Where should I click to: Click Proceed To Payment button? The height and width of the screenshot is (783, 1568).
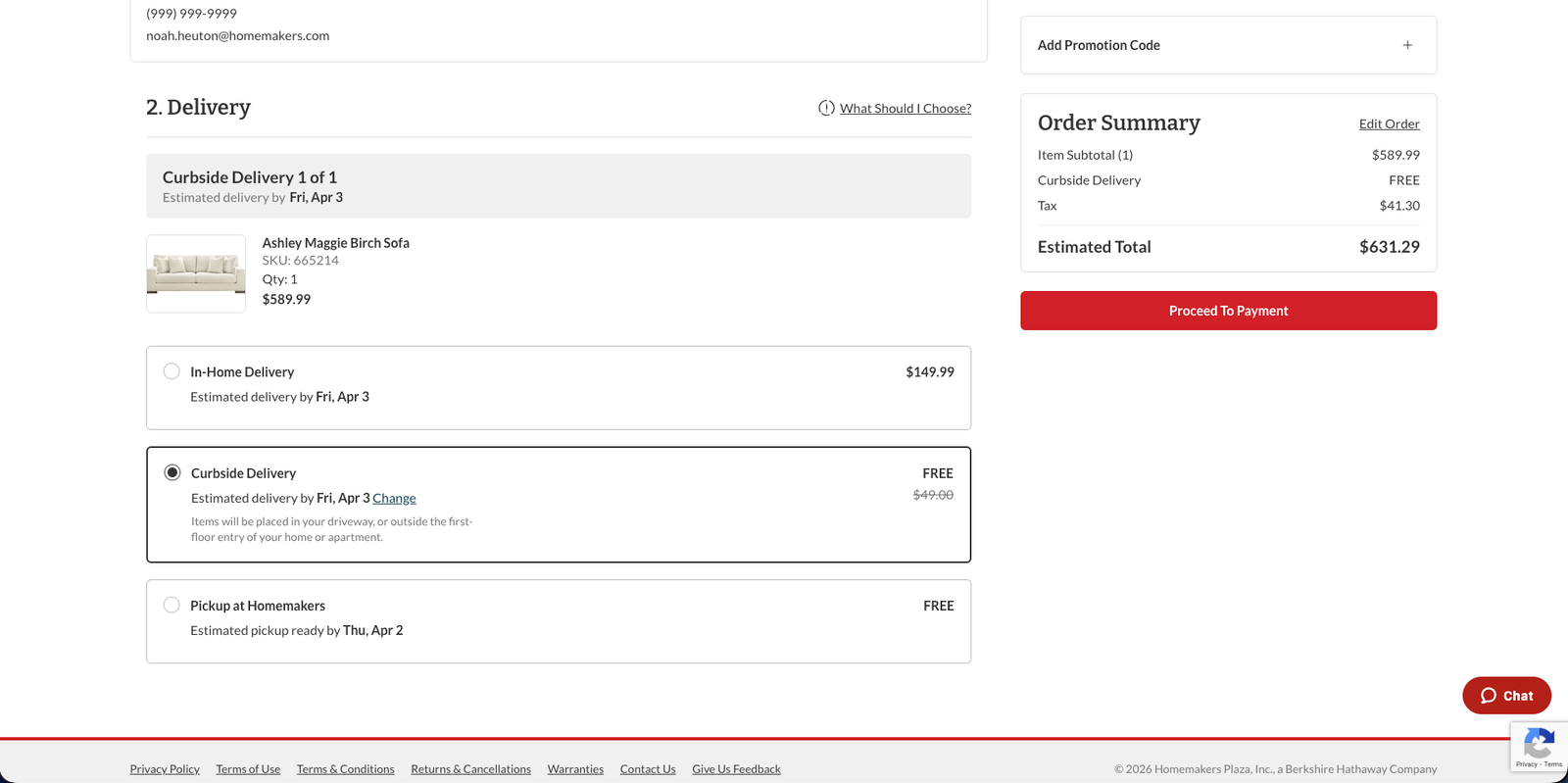click(1228, 311)
